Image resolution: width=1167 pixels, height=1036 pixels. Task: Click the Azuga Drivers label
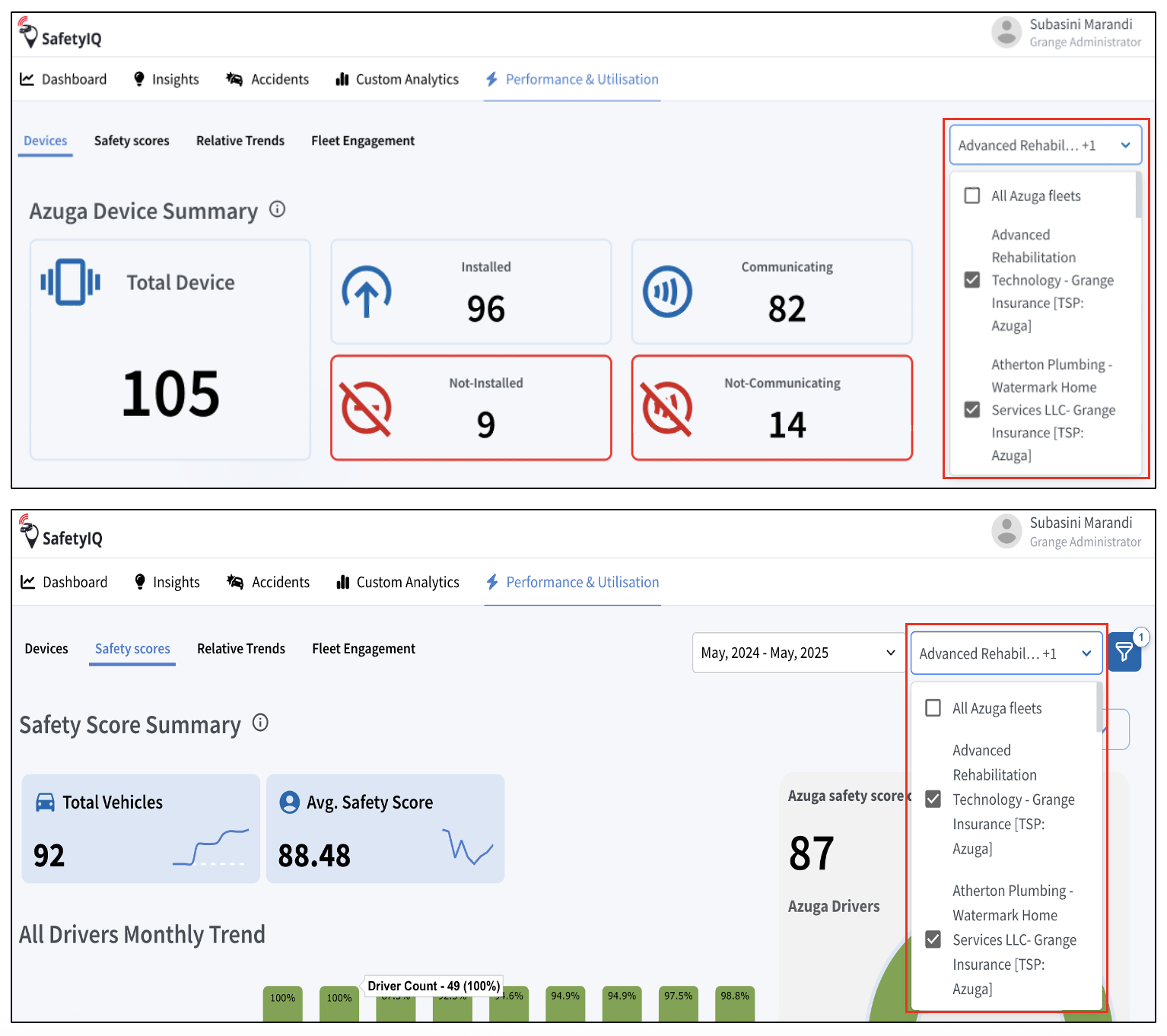pos(834,907)
